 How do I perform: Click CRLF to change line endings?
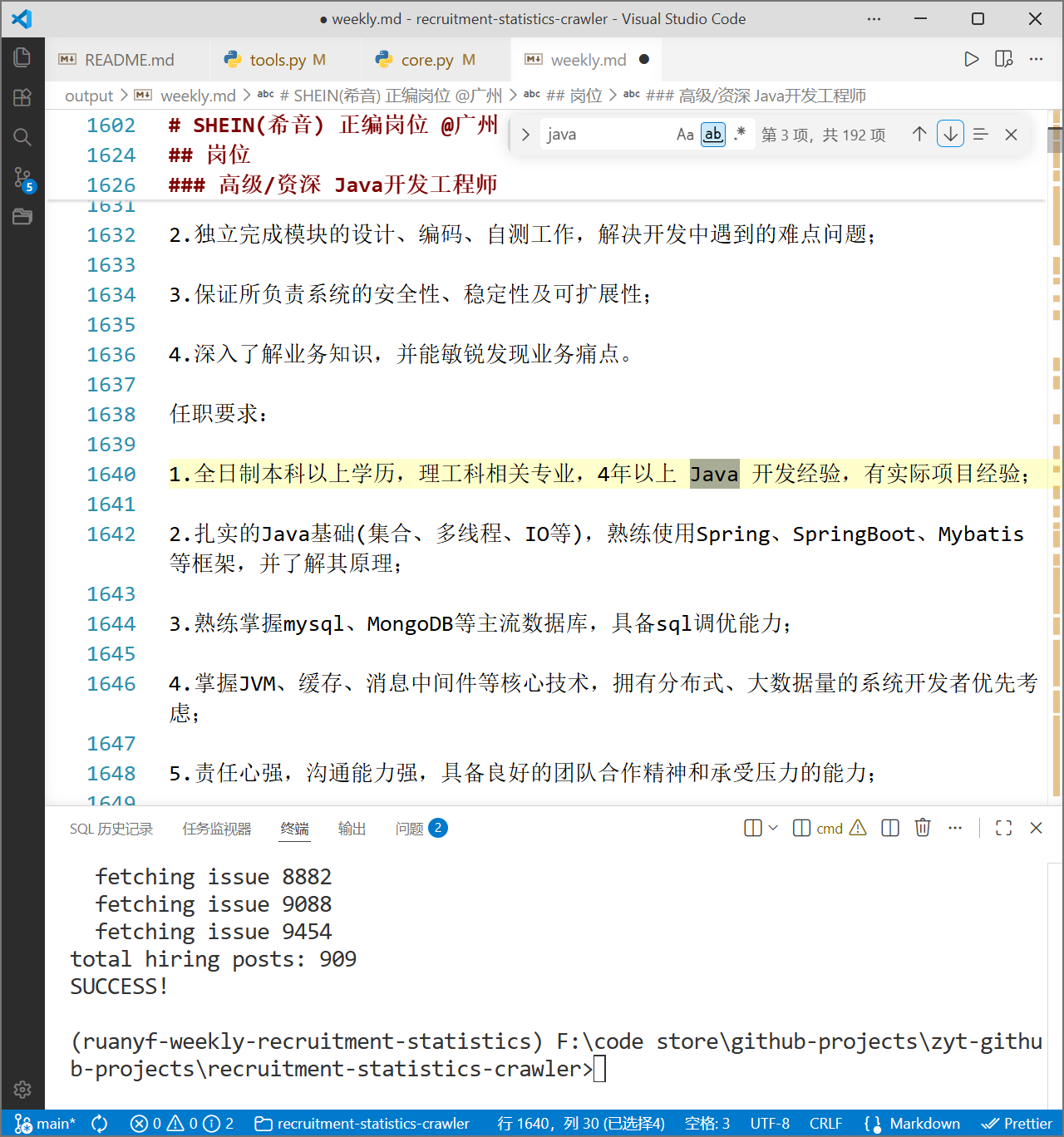(x=825, y=1123)
